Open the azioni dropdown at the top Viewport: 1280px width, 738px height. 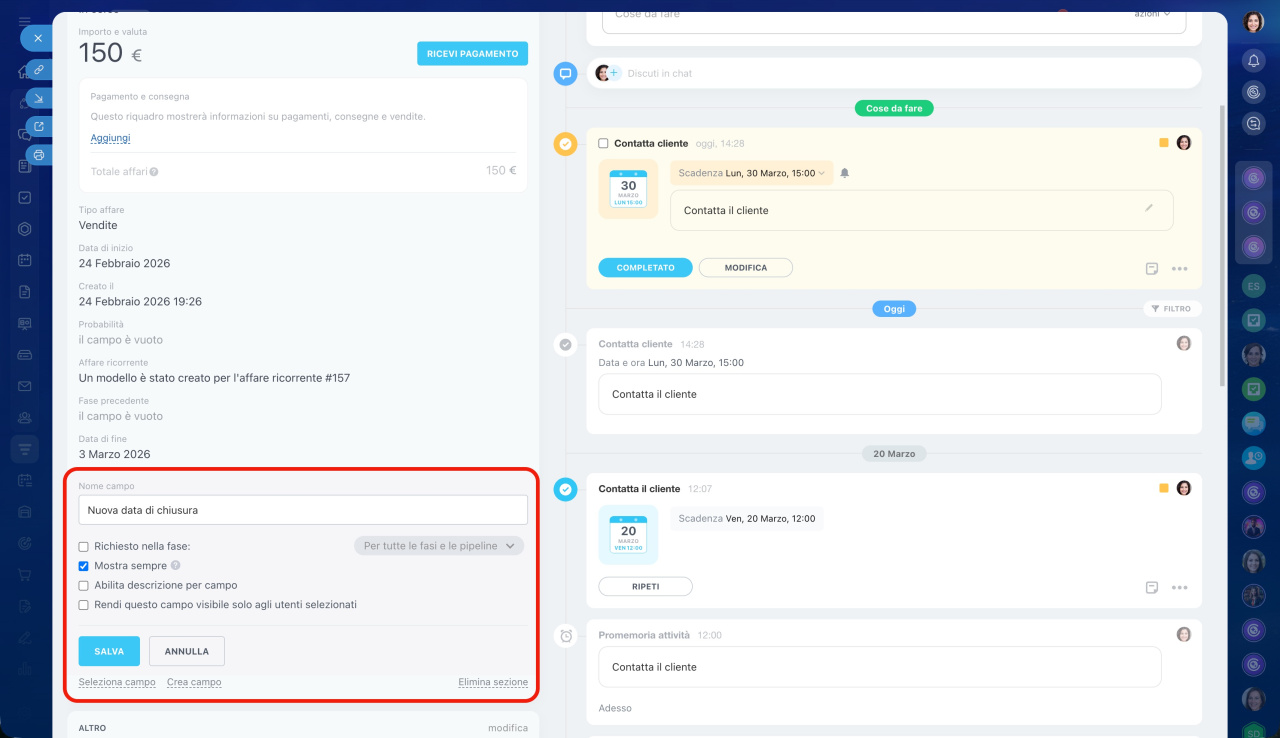pos(1152,14)
